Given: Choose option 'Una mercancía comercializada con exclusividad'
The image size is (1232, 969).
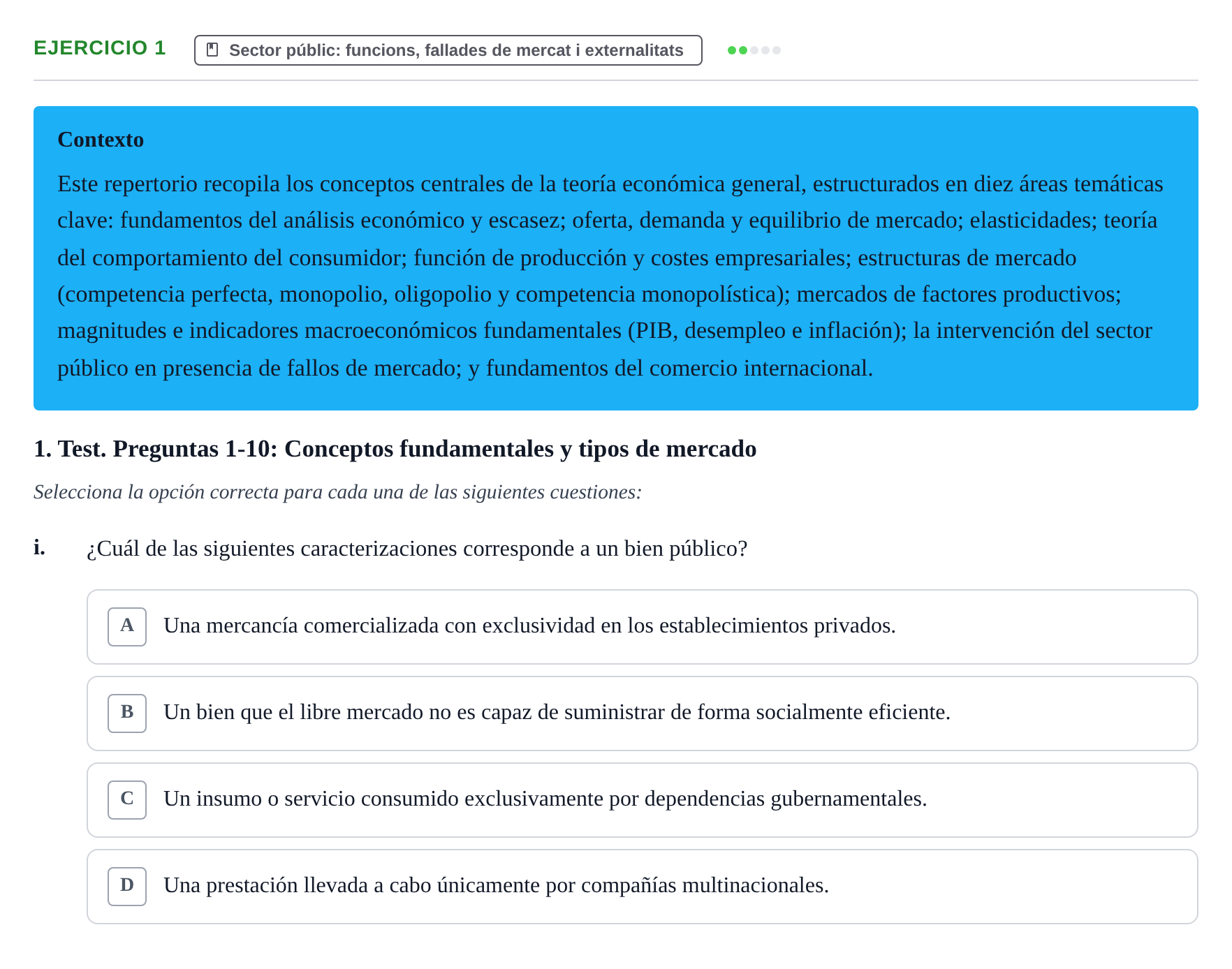Looking at the screenshot, I should tap(642, 626).
